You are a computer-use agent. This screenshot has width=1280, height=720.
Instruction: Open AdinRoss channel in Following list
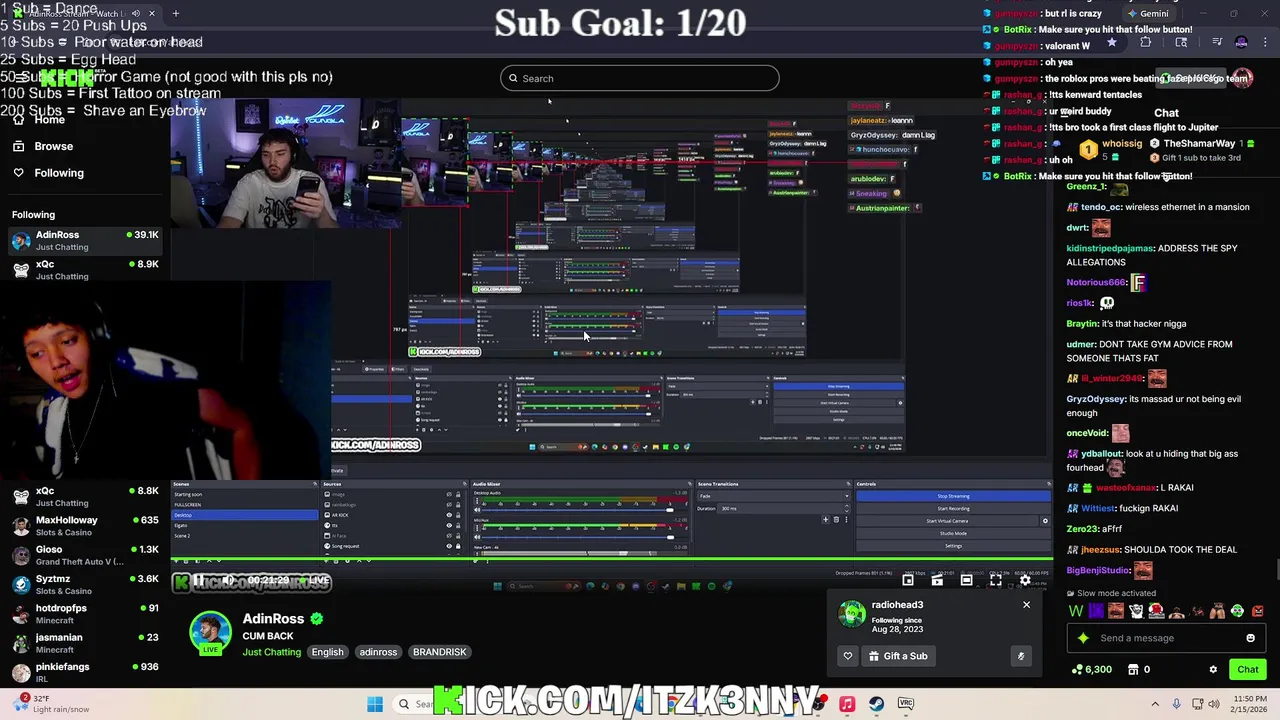85,240
